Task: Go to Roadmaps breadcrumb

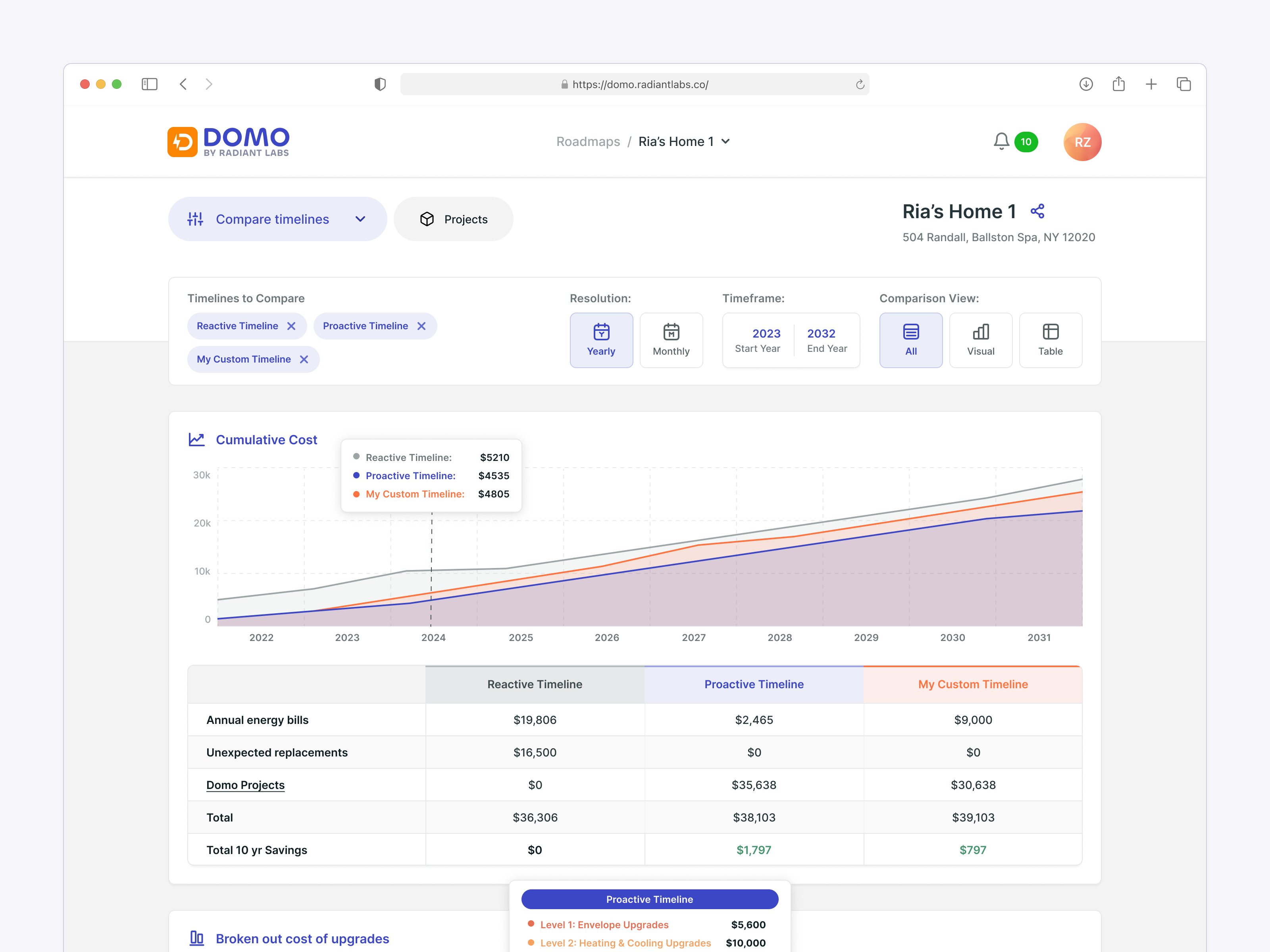Action: (x=588, y=142)
